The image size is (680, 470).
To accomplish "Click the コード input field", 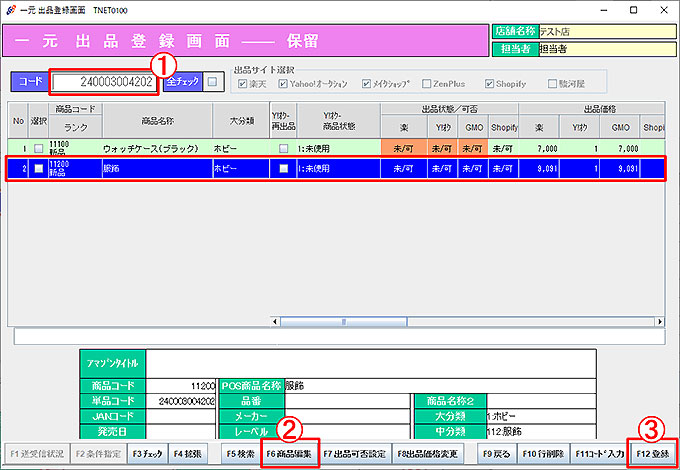I will click(105, 81).
